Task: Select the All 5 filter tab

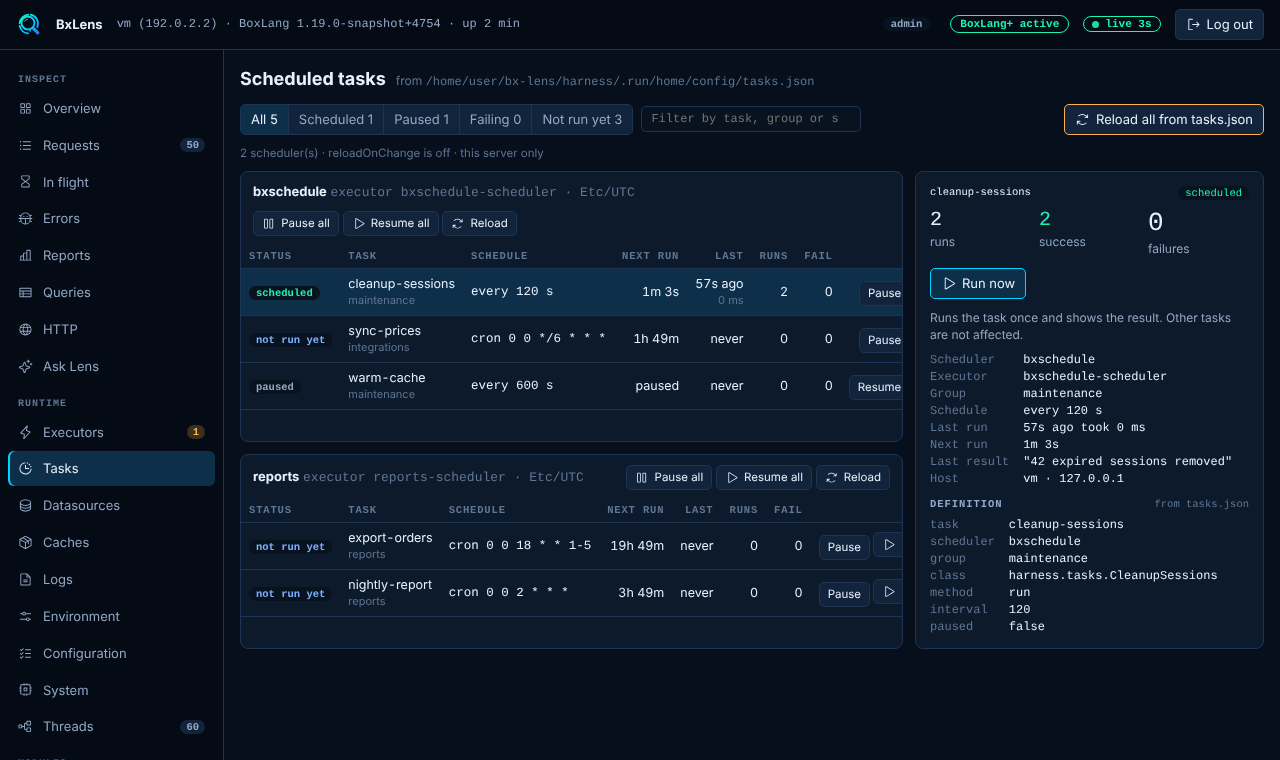Action: click(264, 119)
